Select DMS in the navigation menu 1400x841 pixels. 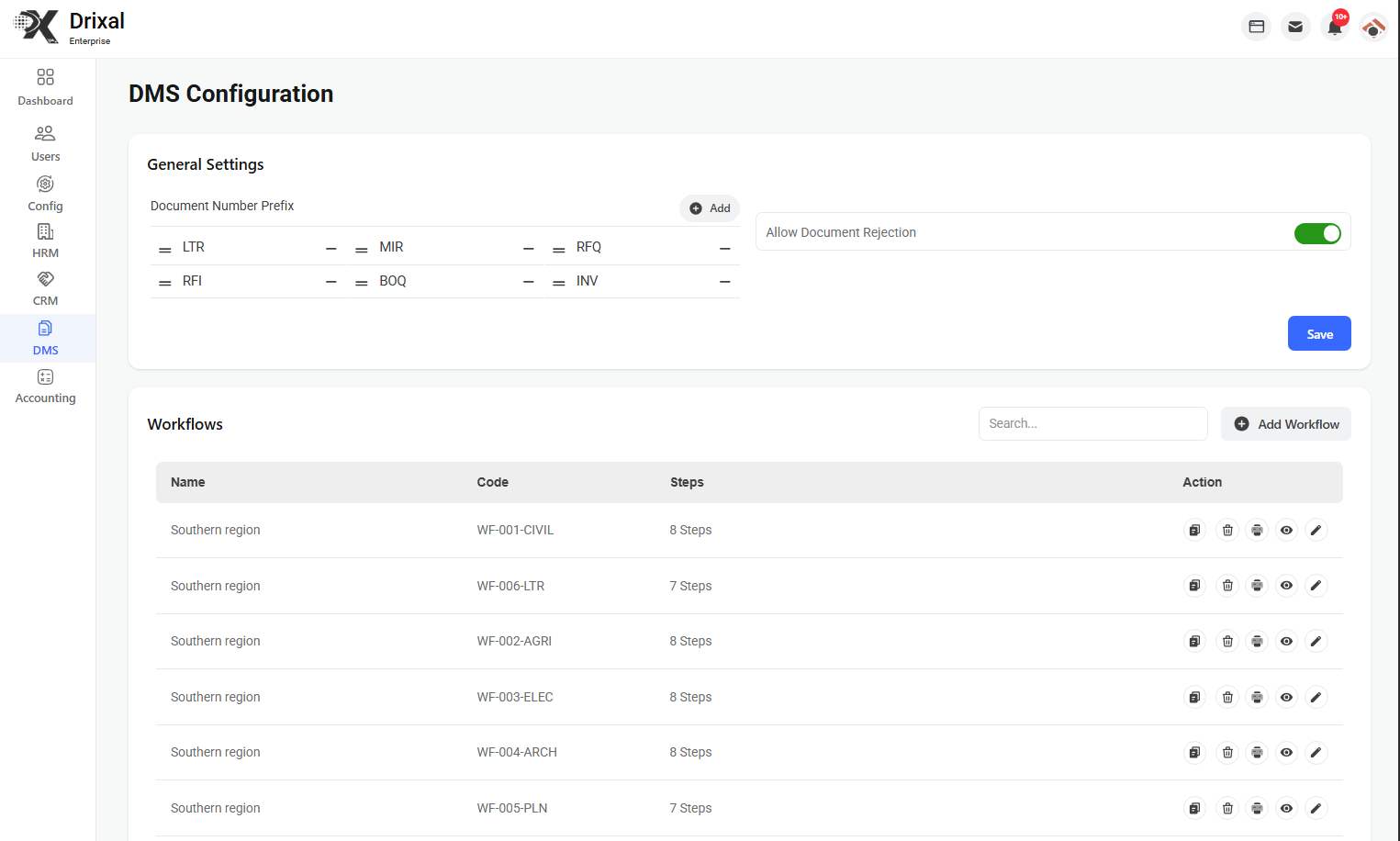click(x=45, y=338)
